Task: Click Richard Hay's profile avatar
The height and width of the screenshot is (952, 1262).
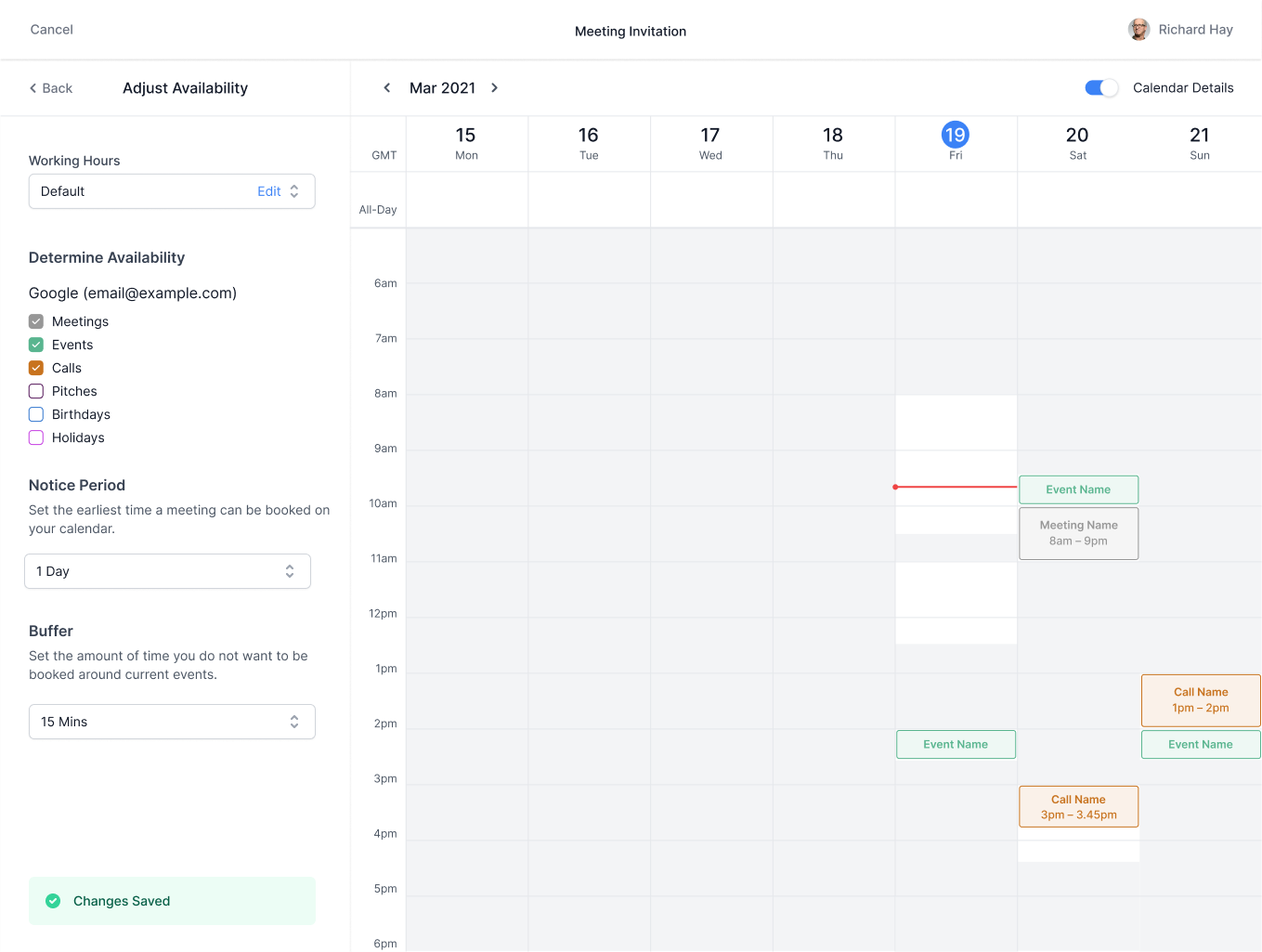Action: 1138,29
